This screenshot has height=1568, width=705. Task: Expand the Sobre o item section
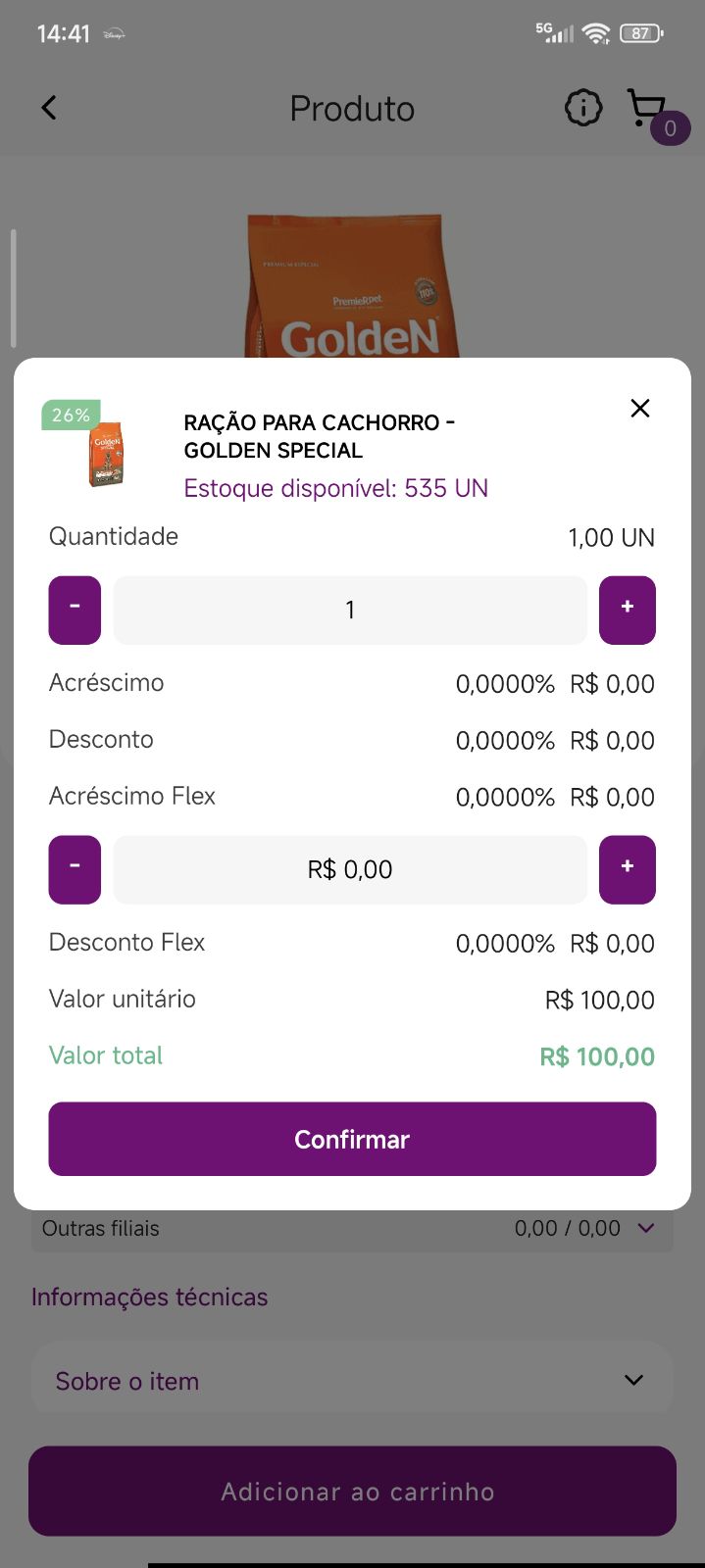352,1381
